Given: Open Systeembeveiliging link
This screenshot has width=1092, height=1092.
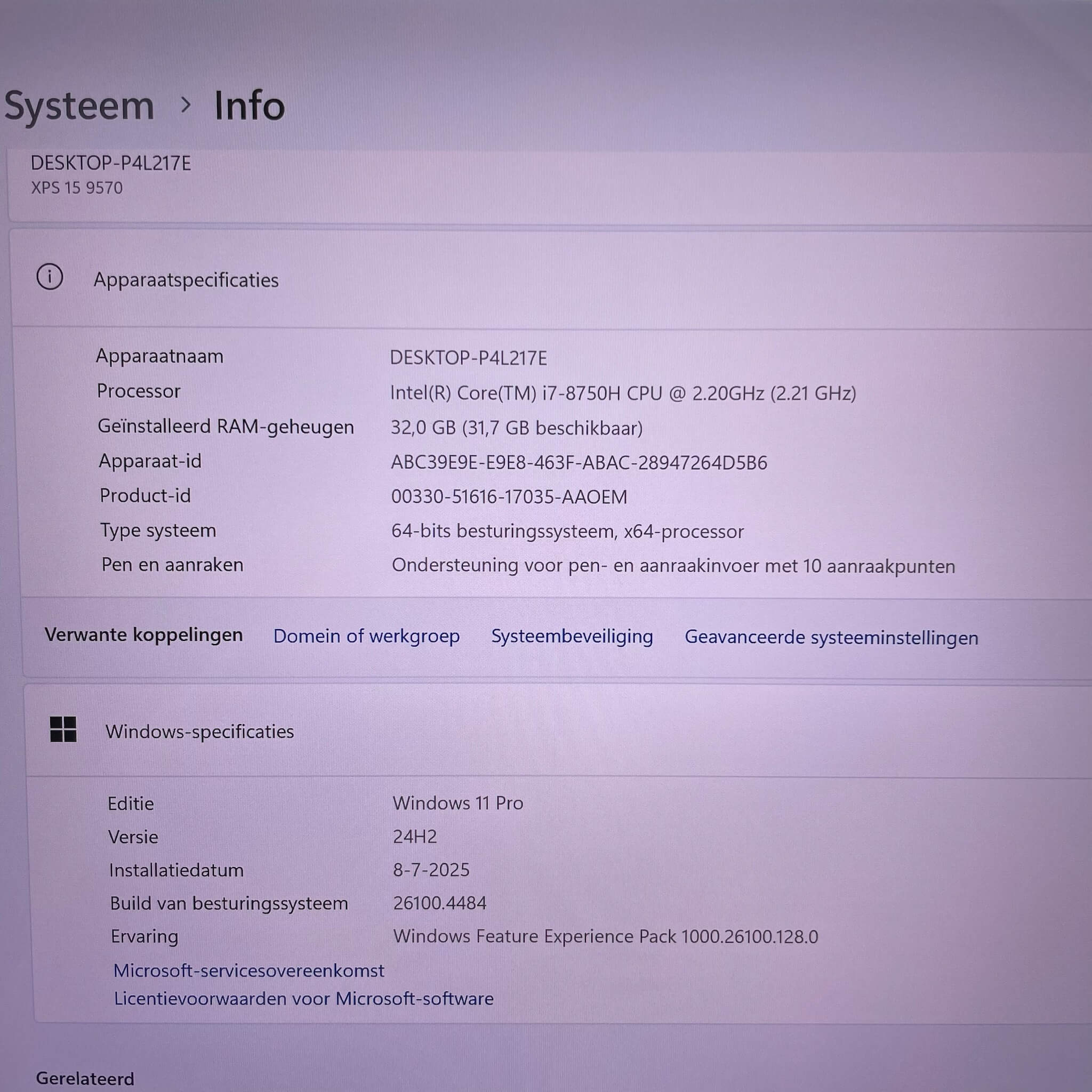Looking at the screenshot, I should coord(572,637).
